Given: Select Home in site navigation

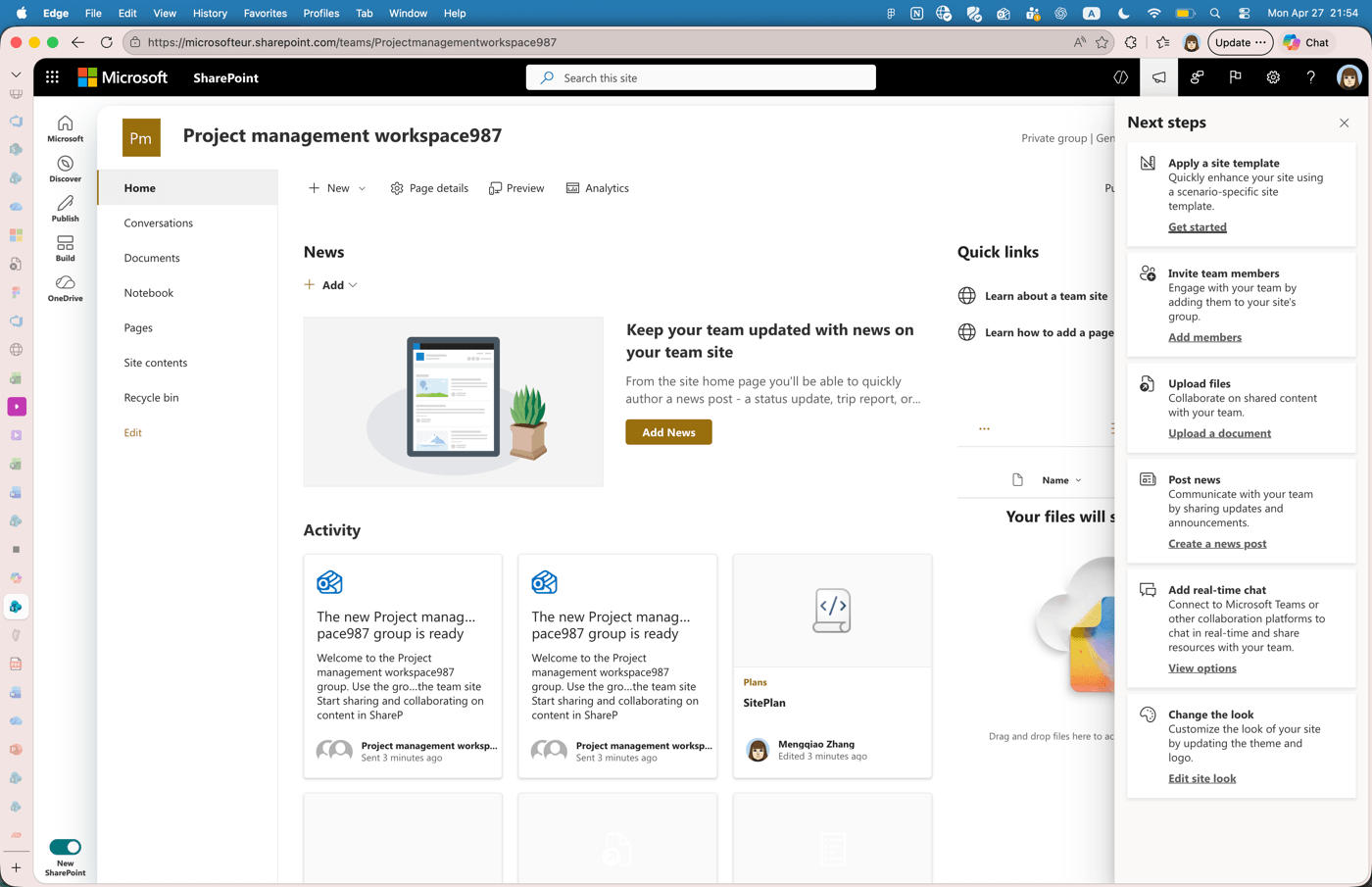Looking at the screenshot, I should pos(188,188).
